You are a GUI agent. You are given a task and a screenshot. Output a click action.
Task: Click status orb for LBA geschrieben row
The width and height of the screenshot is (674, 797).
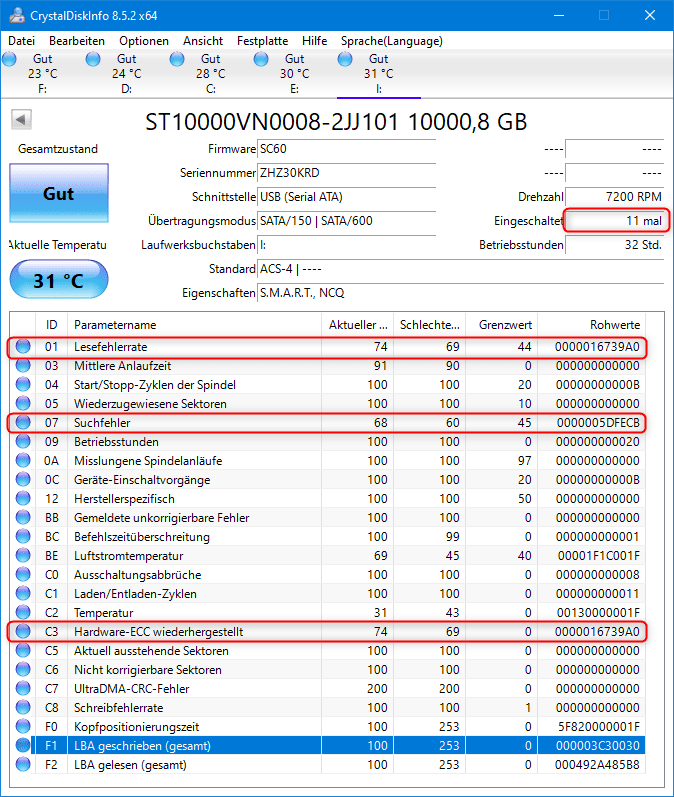coord(23,745)
